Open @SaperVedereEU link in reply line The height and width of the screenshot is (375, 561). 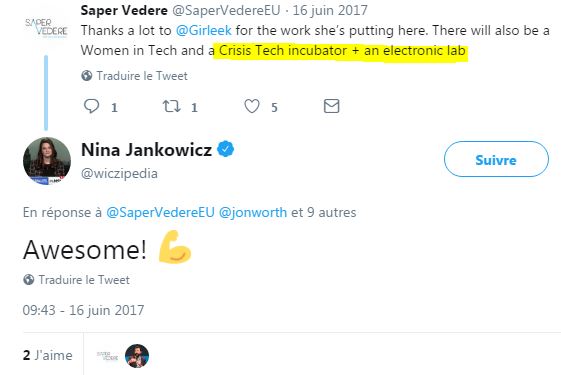coord(160,212)
